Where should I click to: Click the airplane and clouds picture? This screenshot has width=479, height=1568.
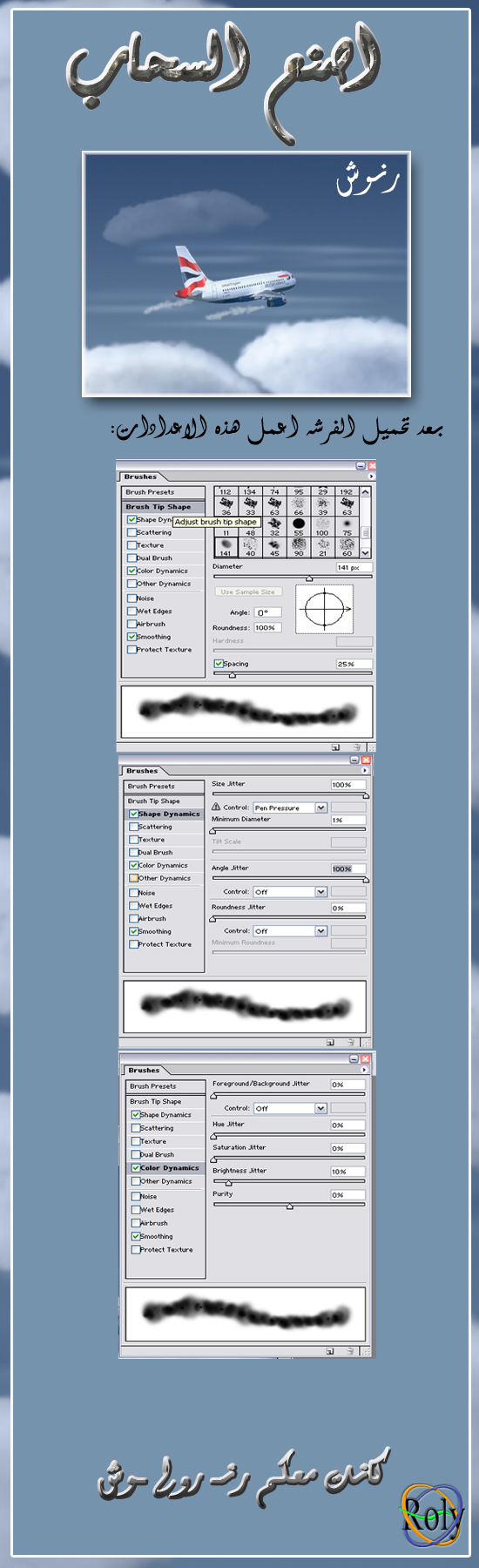coord(246,274)
